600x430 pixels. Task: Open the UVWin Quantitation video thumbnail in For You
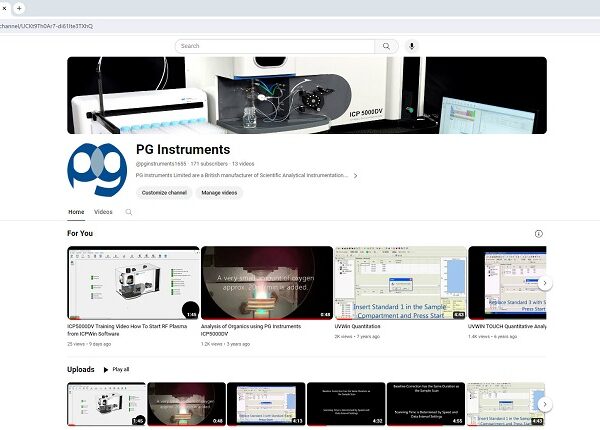click(401, 283)
